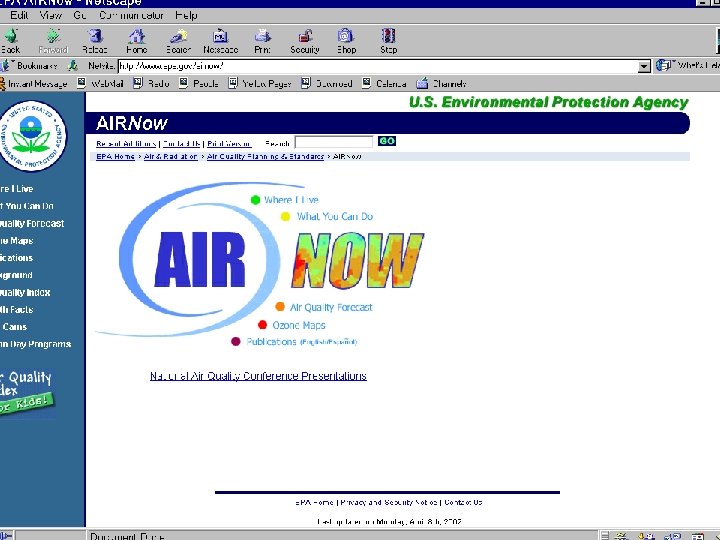720x540 pixels.
Task: Click the Back navigation icon
Action: point(11,36)
